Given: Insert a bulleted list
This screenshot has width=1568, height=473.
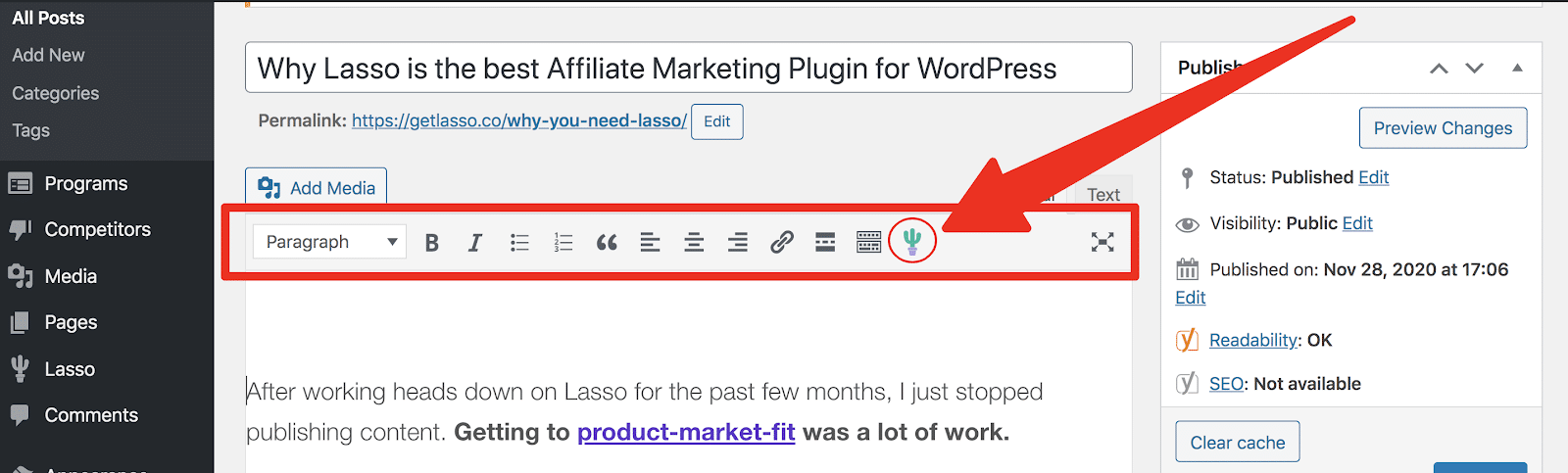Looking at the screenshot, I should [519, 242].
